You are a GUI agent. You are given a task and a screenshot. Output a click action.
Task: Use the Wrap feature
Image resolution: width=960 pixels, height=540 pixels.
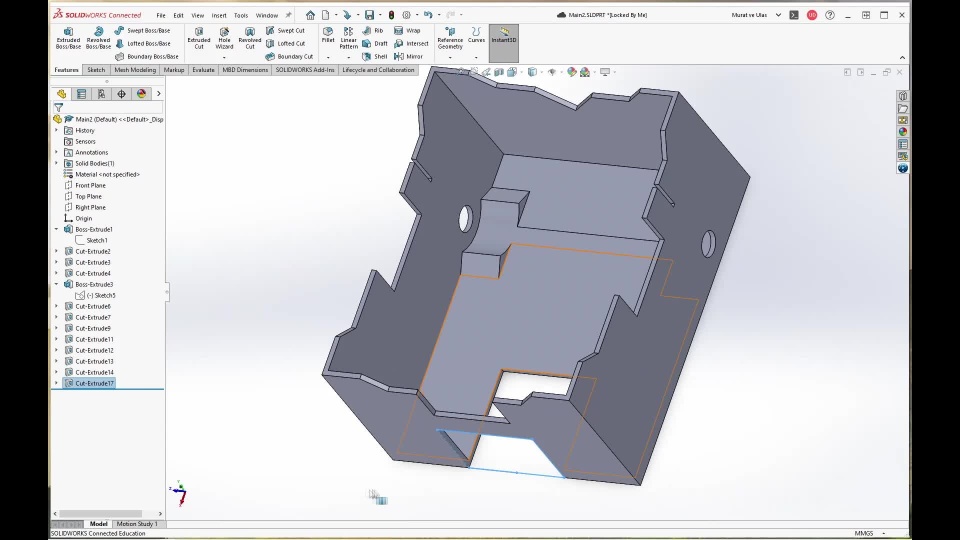[407, 31]
